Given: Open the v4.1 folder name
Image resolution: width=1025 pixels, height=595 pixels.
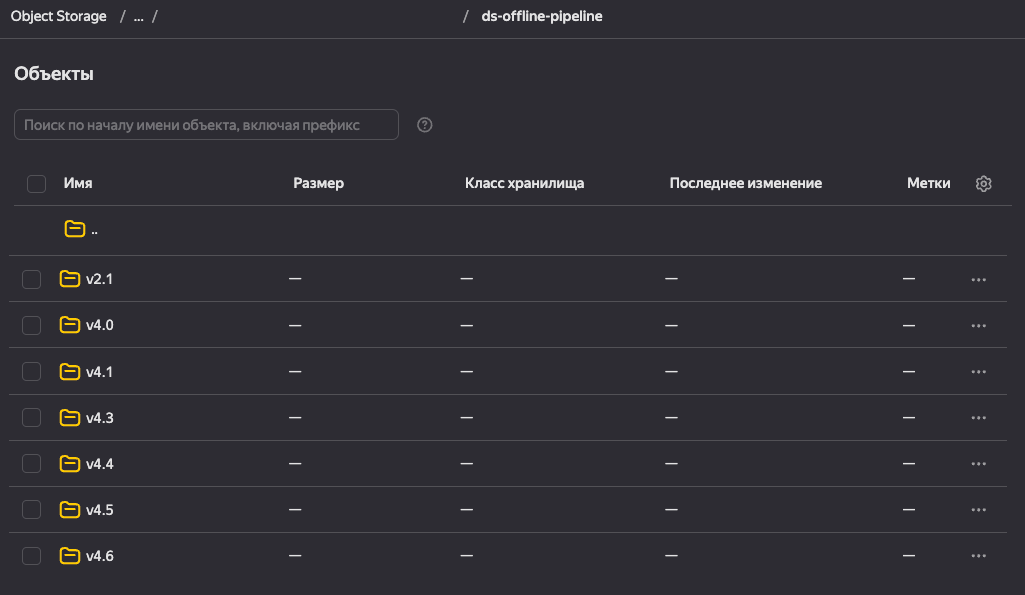Looking at the screenshot, I should click(x=99, y=372).
